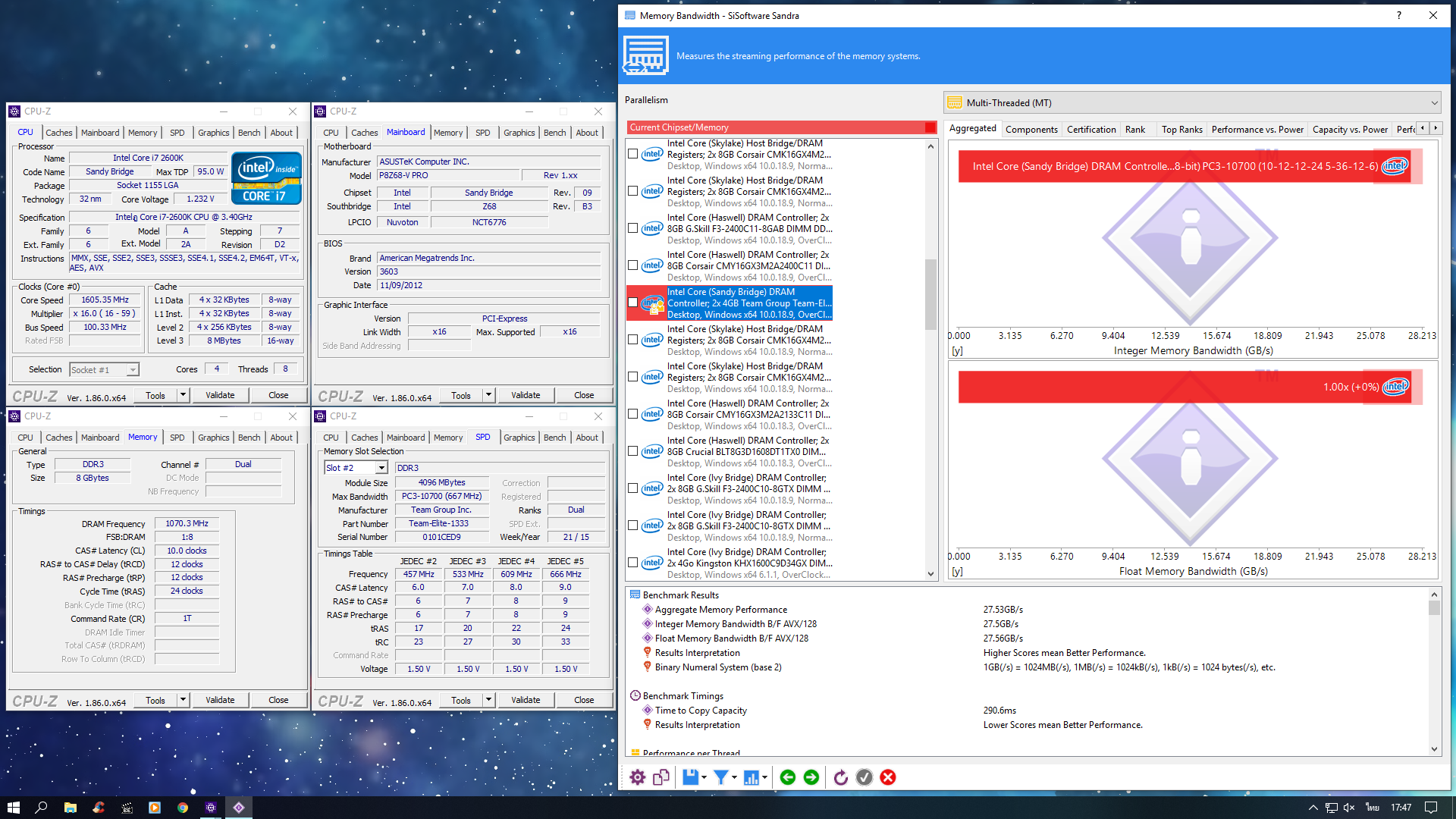Go forward with green right arrow
This screenshot has width=1456, height=819.
click(x=811, y=777)
